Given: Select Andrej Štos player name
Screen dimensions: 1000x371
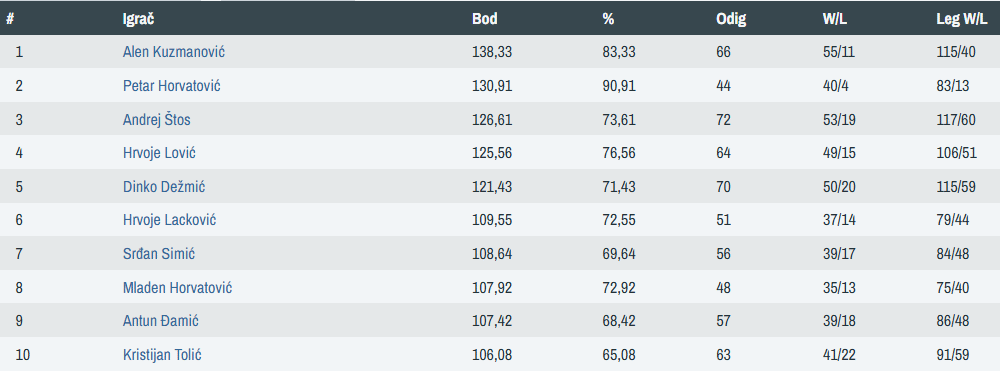Looking at the screenshot, I should [x=156, y=119].
